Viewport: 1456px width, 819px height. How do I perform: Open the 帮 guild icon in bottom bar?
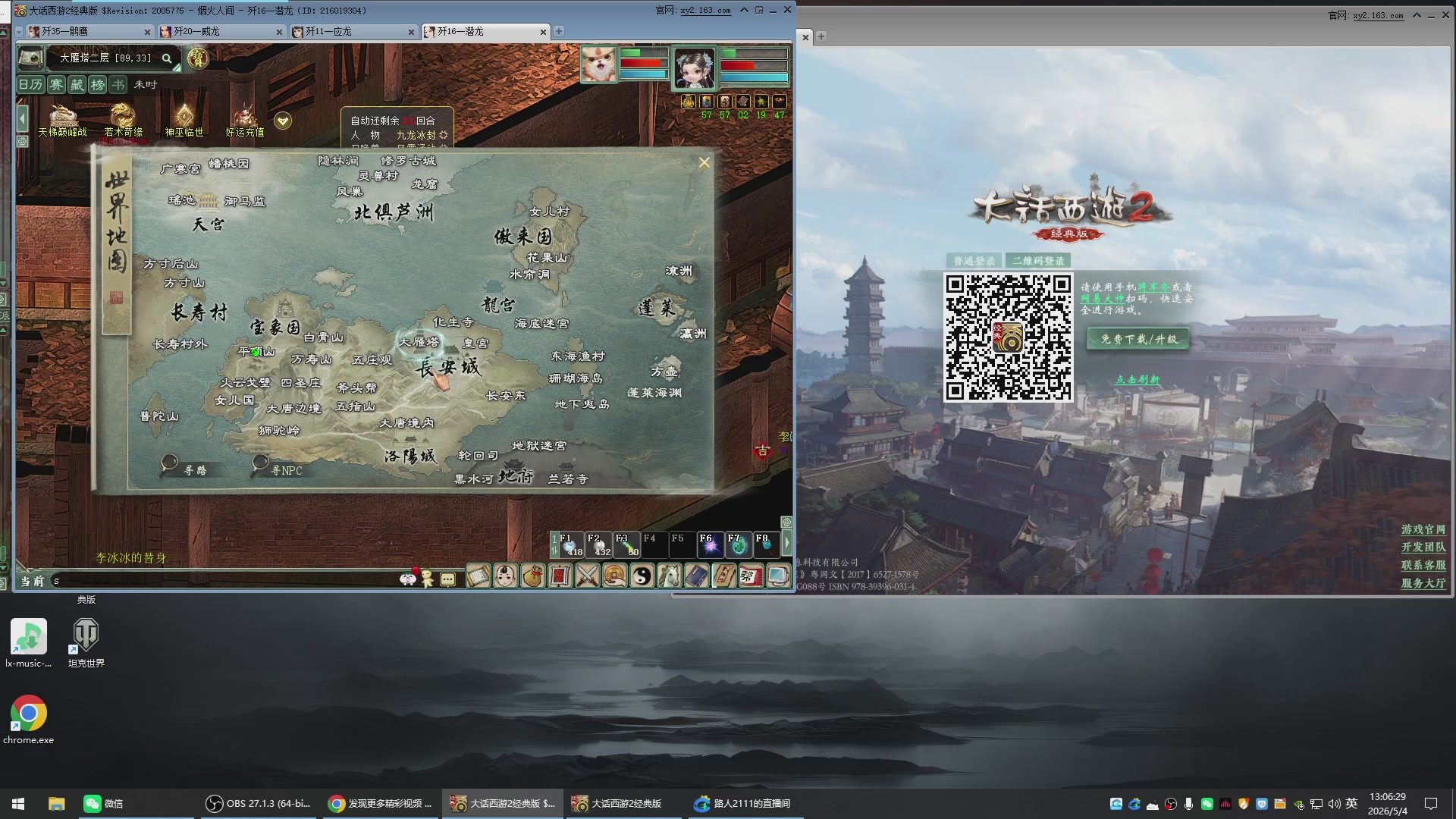click(750, 577)
